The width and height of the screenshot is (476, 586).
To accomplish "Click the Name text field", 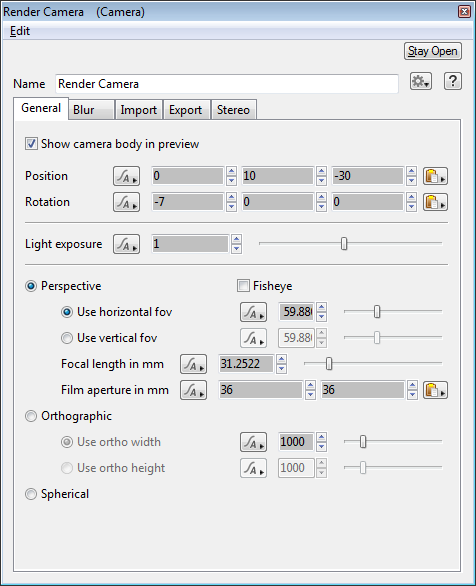I will coord(227,84).
